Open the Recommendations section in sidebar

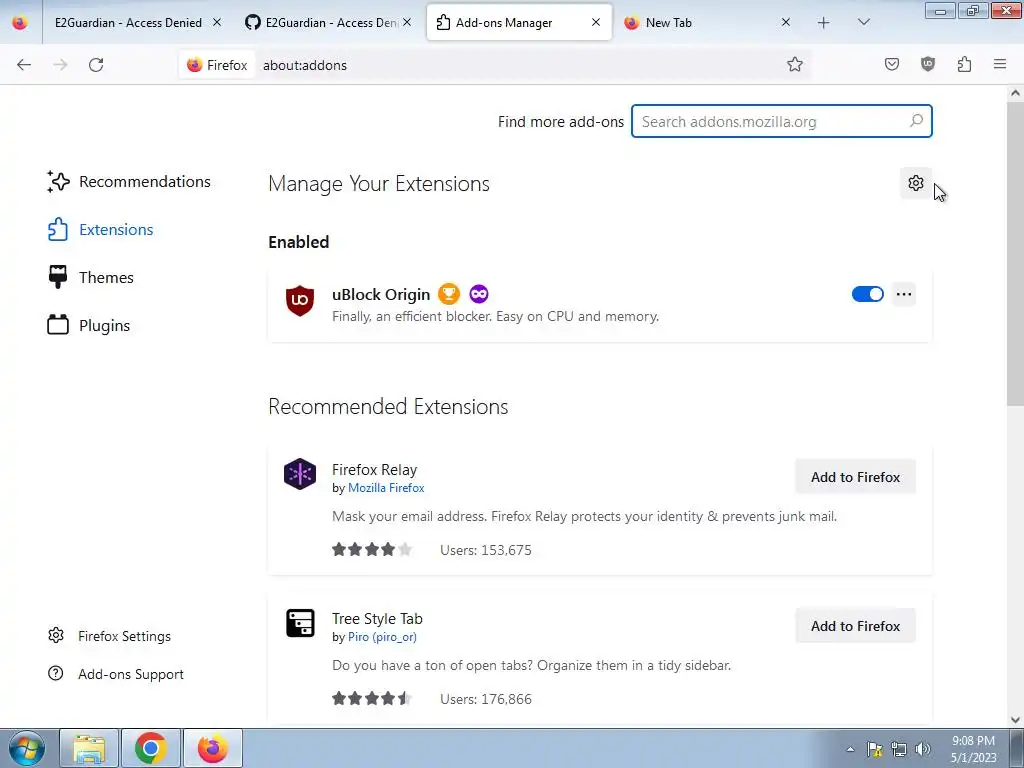(x=129, y=182)
